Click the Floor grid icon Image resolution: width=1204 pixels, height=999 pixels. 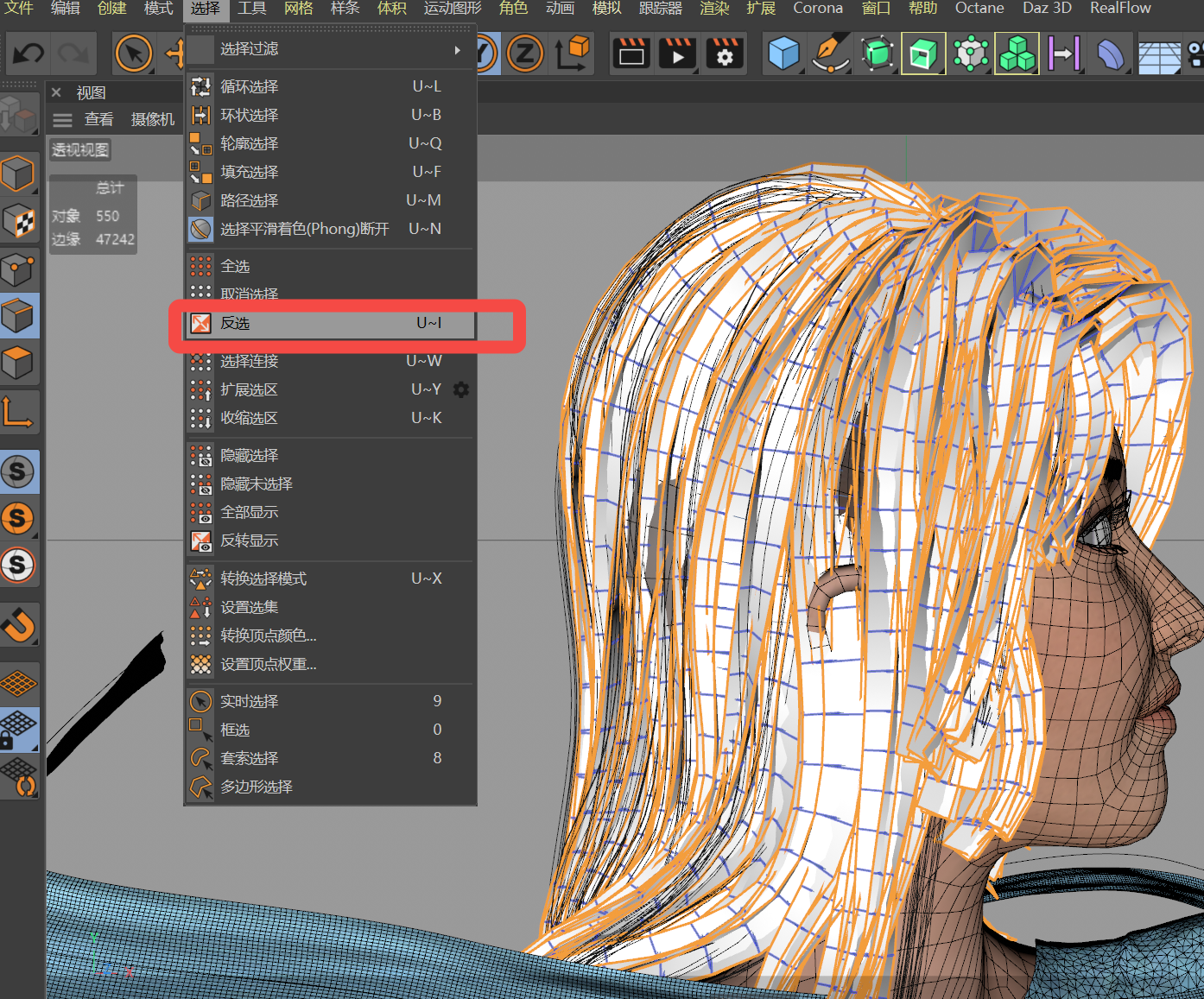click(1159, 55)
